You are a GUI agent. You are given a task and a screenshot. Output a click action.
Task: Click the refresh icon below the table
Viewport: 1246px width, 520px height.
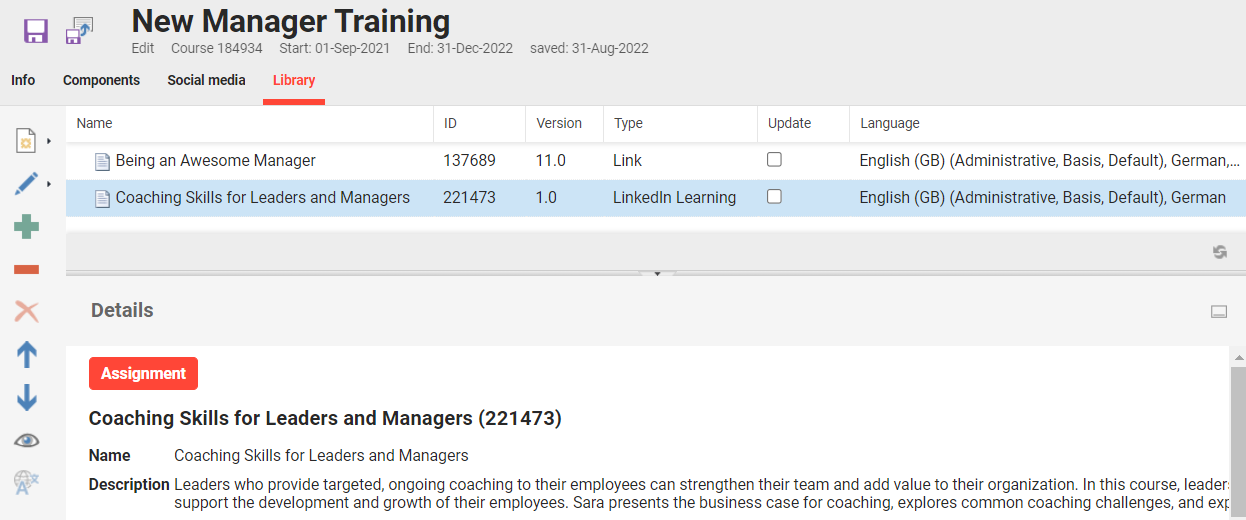pyautogui.click(x=1220, y=252)
